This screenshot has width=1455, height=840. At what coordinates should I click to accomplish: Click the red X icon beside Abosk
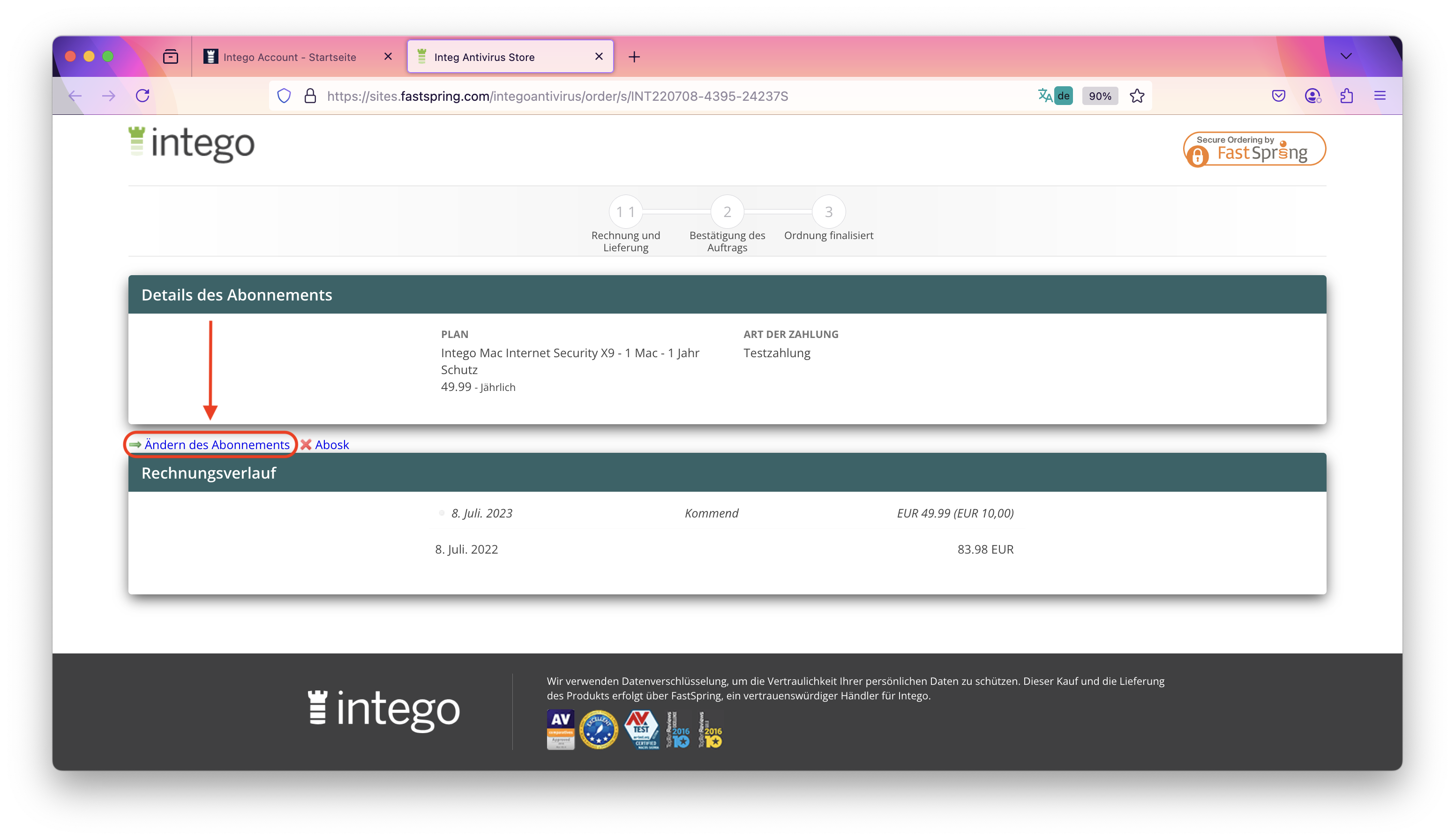click(306, 444)
